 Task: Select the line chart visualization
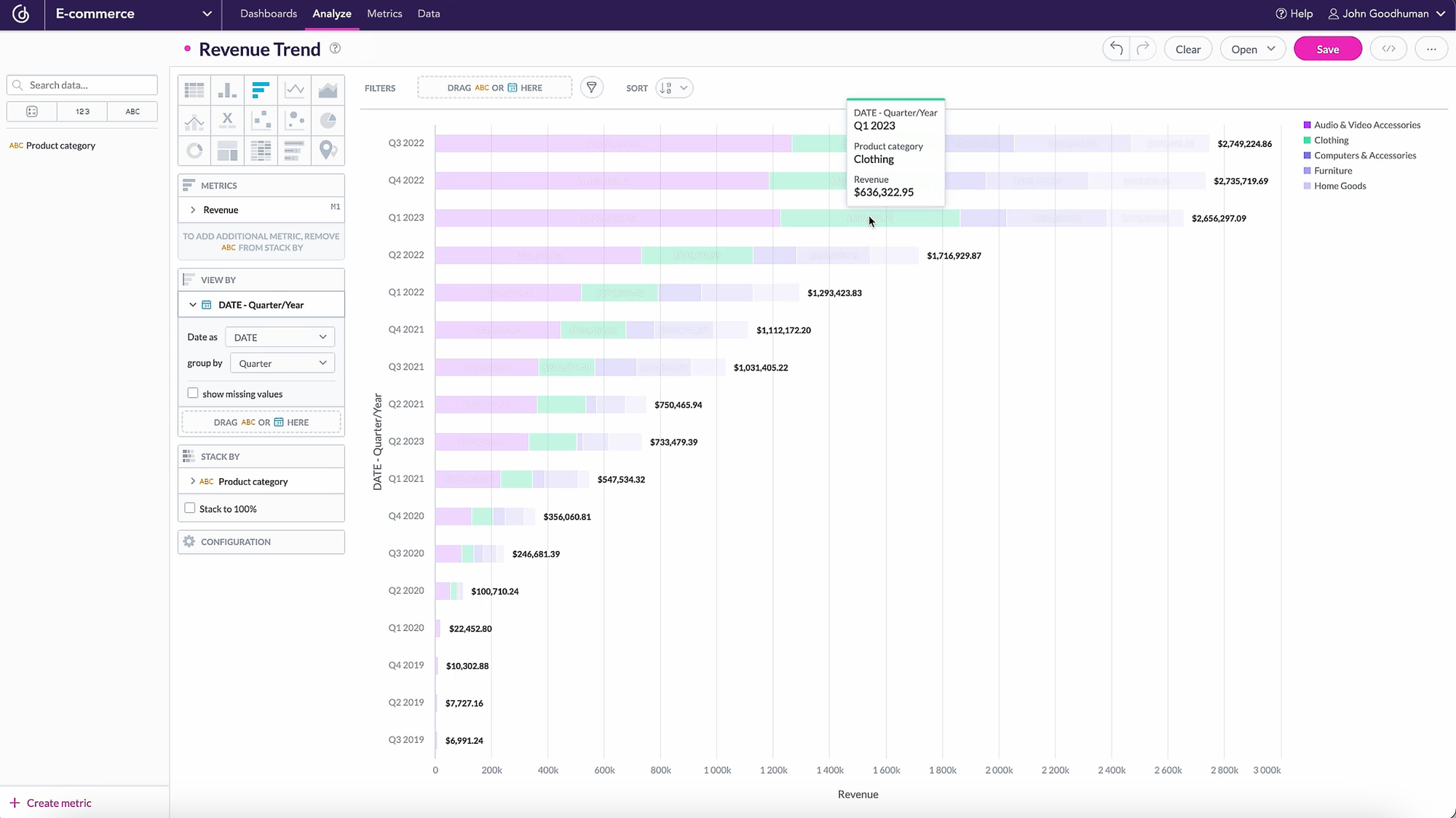[294, 90]
